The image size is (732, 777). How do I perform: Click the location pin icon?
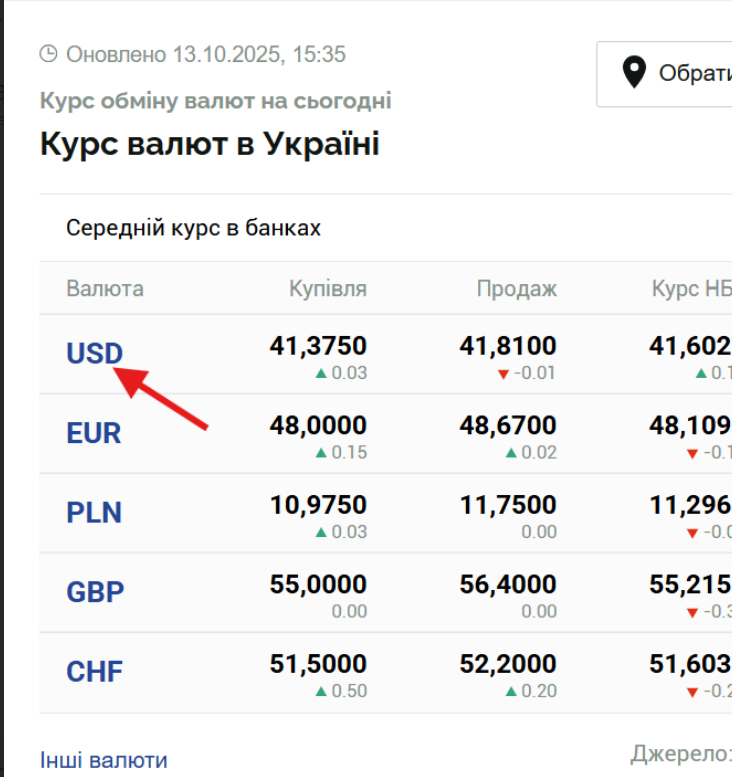point(633,73)
